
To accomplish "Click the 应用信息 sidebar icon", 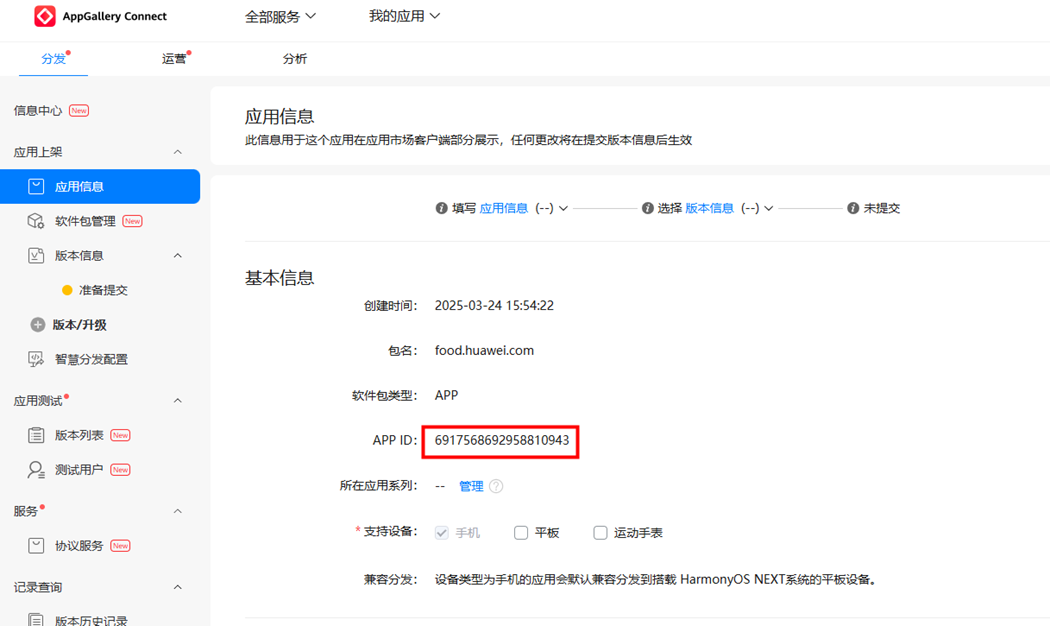I will 36,186.
